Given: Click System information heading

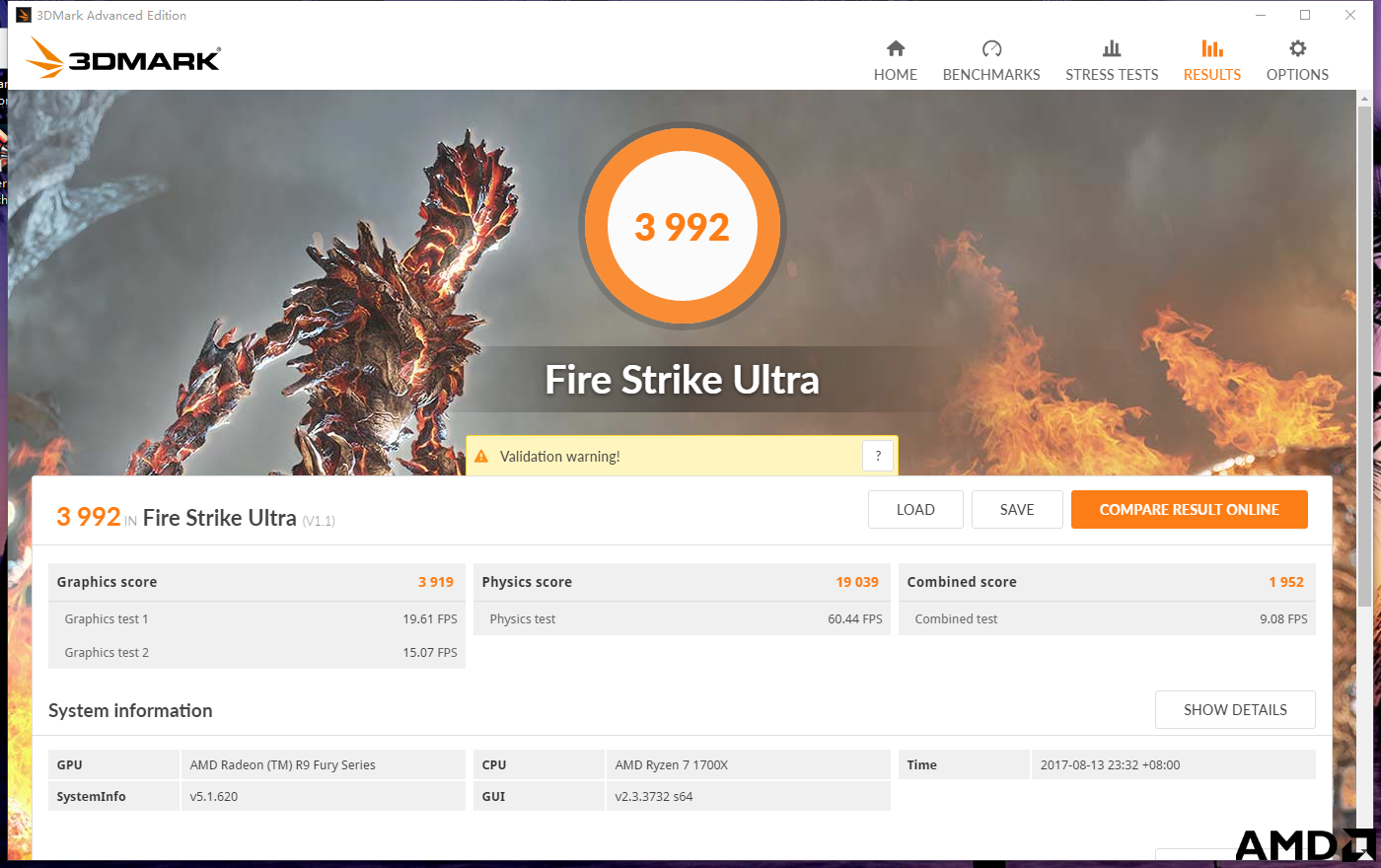Looking at the screenshot, I should 130,711.
